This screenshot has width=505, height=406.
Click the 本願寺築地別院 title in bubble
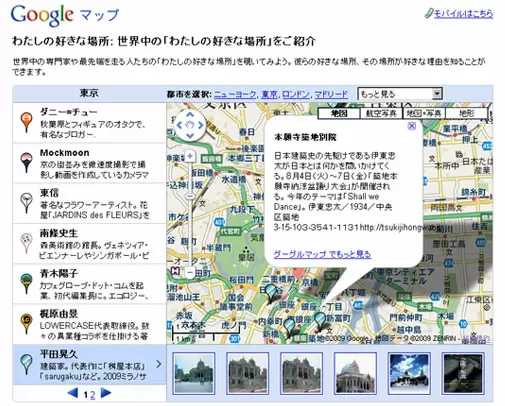pyautogui.click(x=305, y=137)
